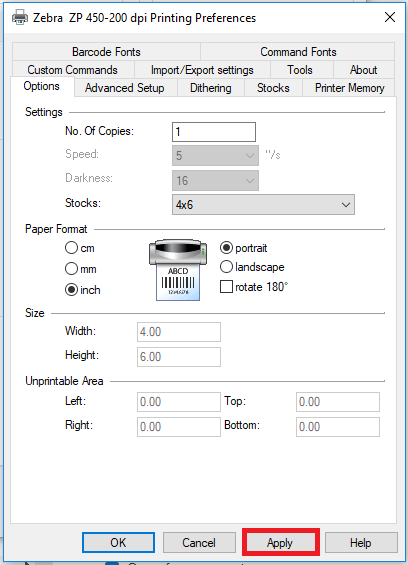
Task: Switch to the Barcode Fonts tab
Action: 106,52
